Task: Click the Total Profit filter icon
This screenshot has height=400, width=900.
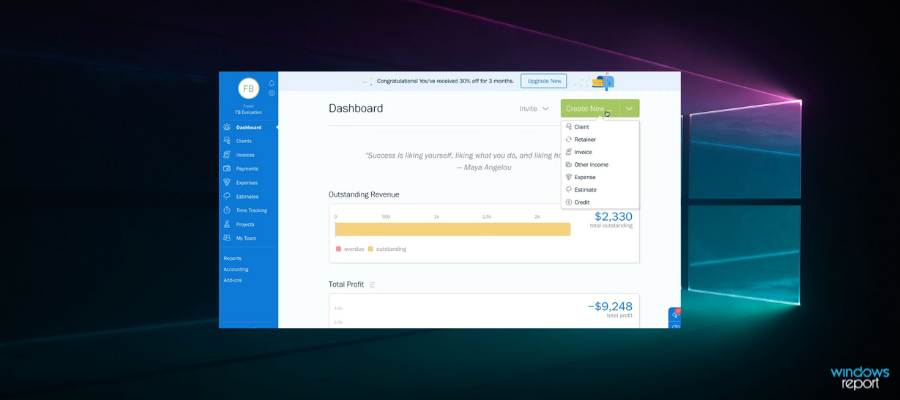Action: click(373, 285)
